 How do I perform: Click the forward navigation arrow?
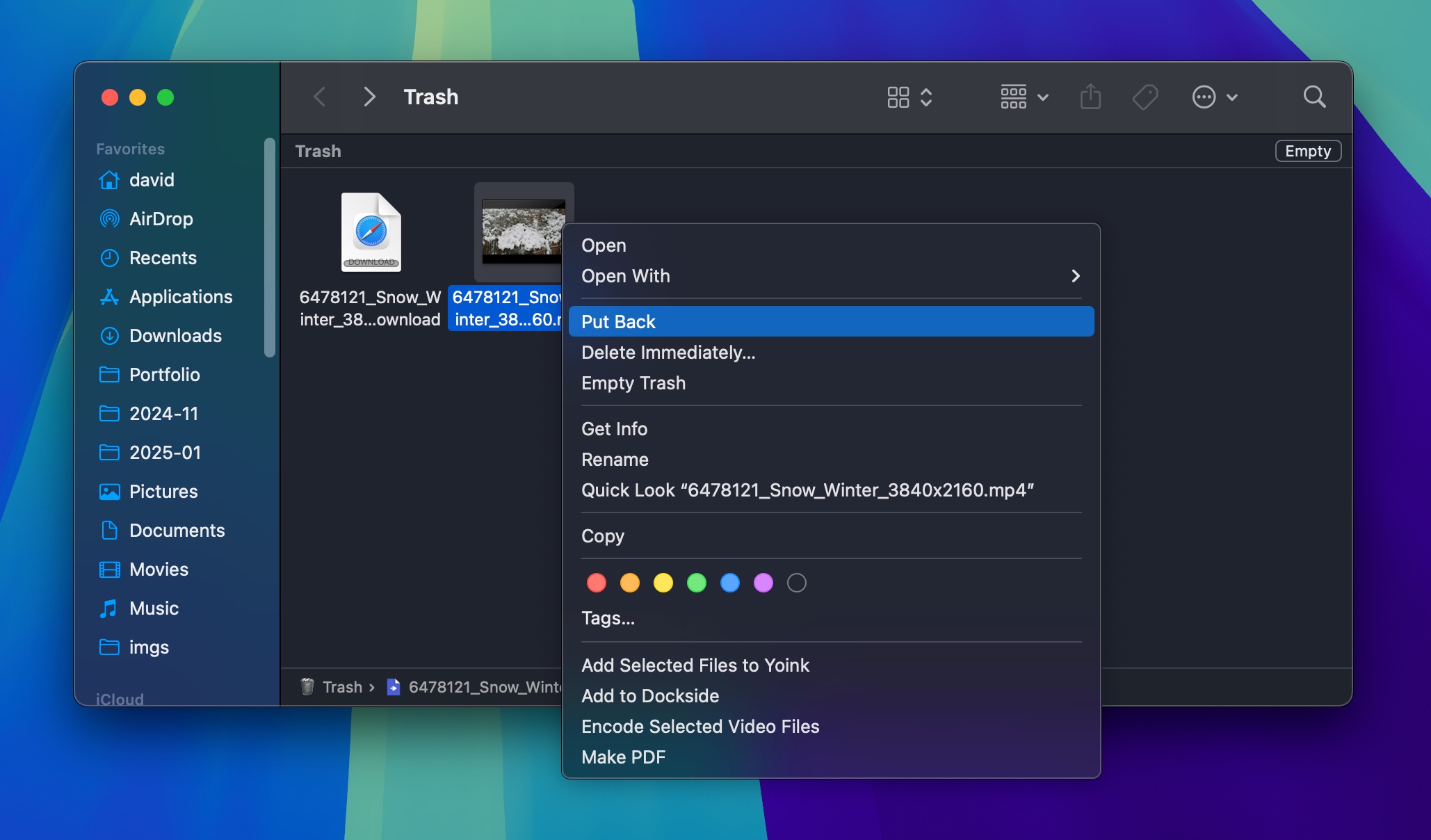click(x=369, y=97)
